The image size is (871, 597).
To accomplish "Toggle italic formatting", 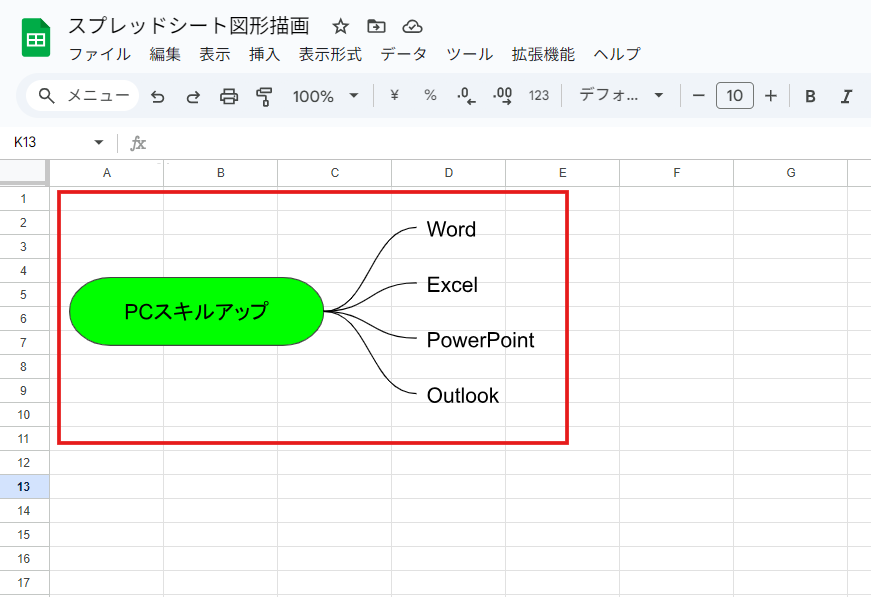I will tap(846, 96).
